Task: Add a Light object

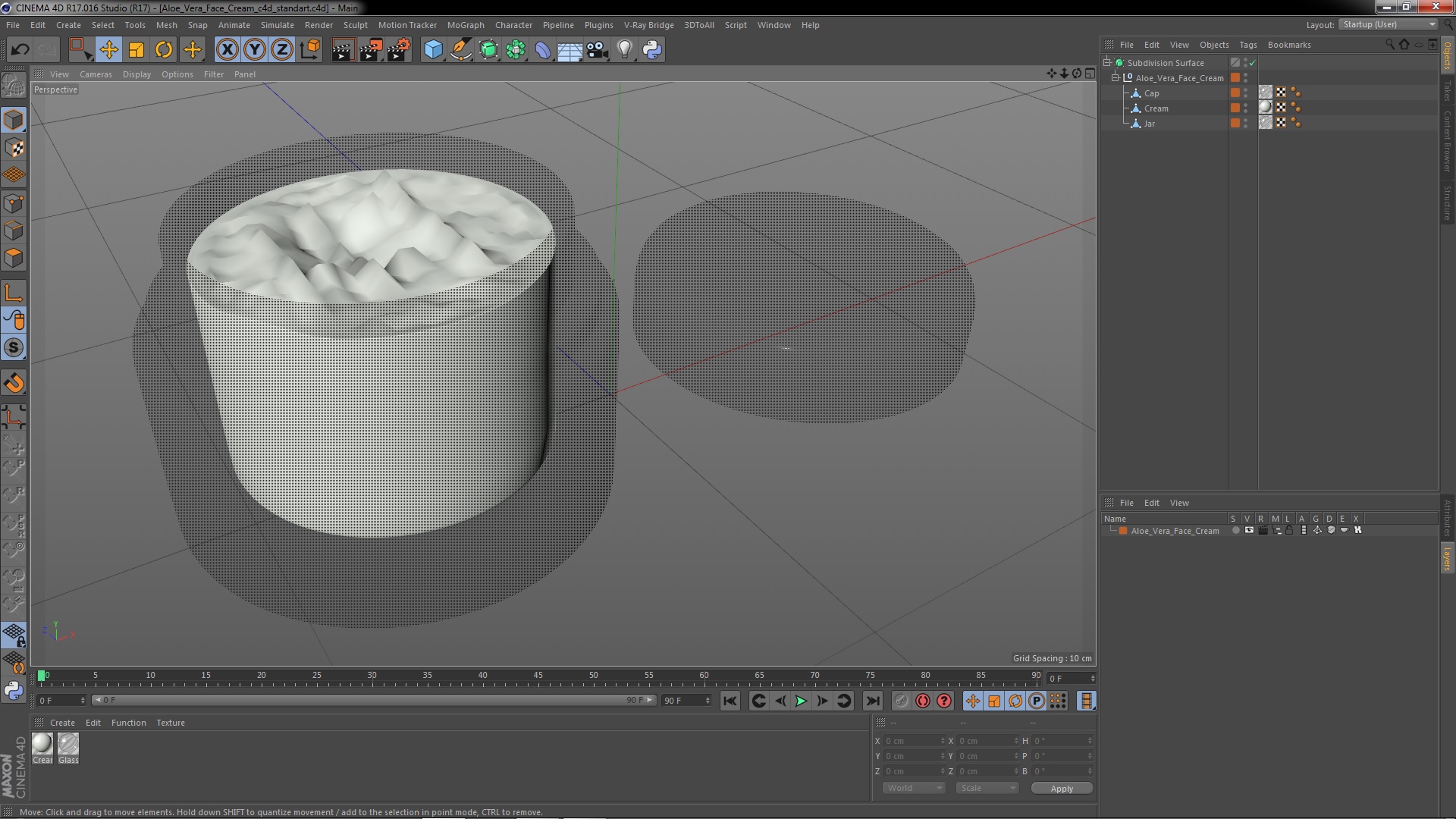Action: coord(624,50)
